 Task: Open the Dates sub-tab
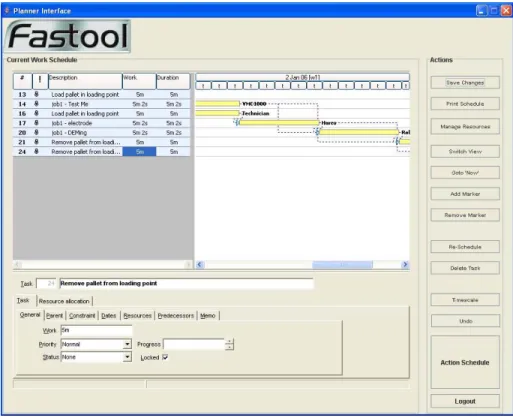click(109, 315)
